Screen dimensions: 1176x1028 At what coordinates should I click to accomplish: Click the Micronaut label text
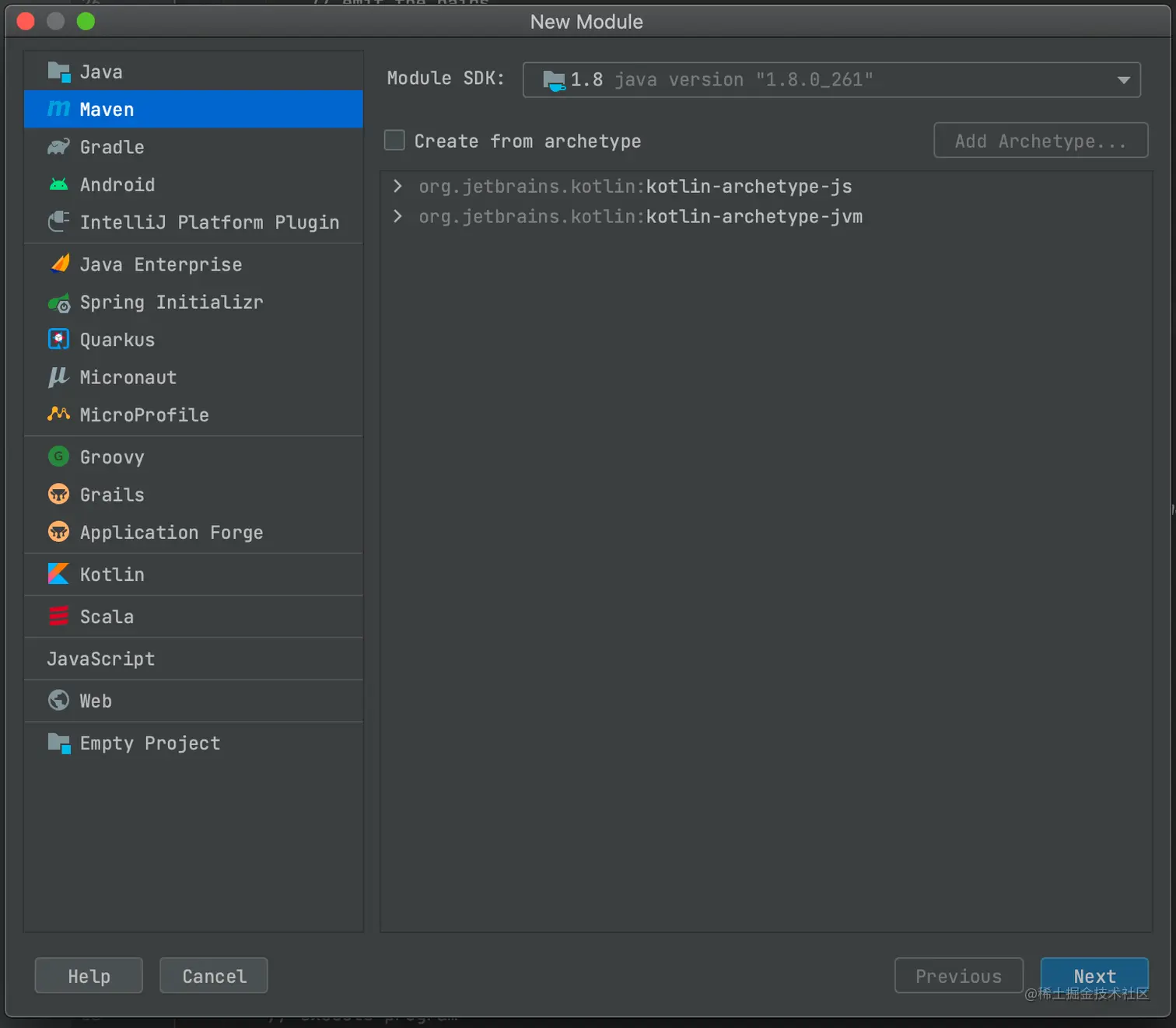(x=128, y=377)
